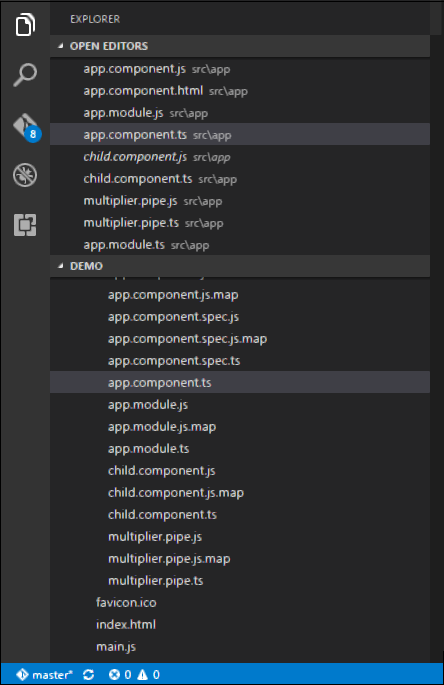Click the warnings triangle icon in status bar

click(142, 675)
